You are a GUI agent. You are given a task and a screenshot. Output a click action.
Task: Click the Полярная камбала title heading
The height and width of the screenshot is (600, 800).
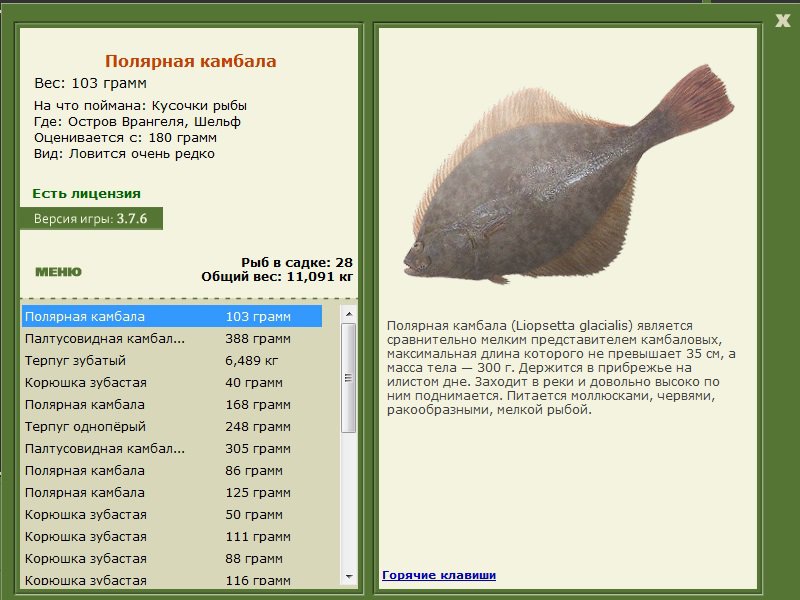[x=191, y=61]
